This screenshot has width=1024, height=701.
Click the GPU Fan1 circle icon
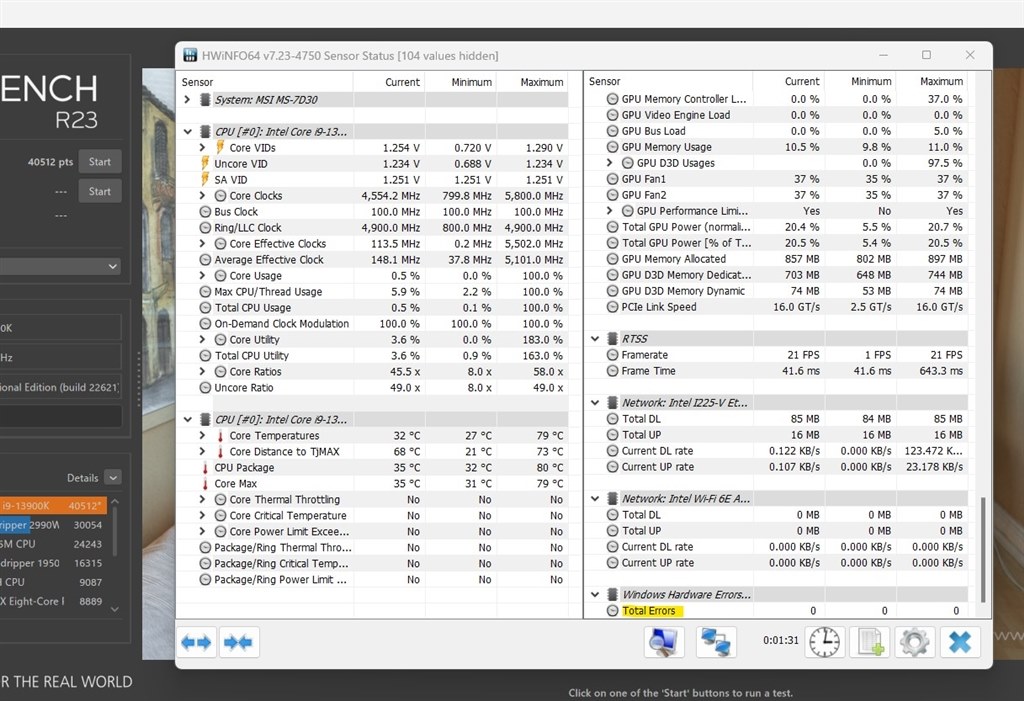tap(612, 179)
